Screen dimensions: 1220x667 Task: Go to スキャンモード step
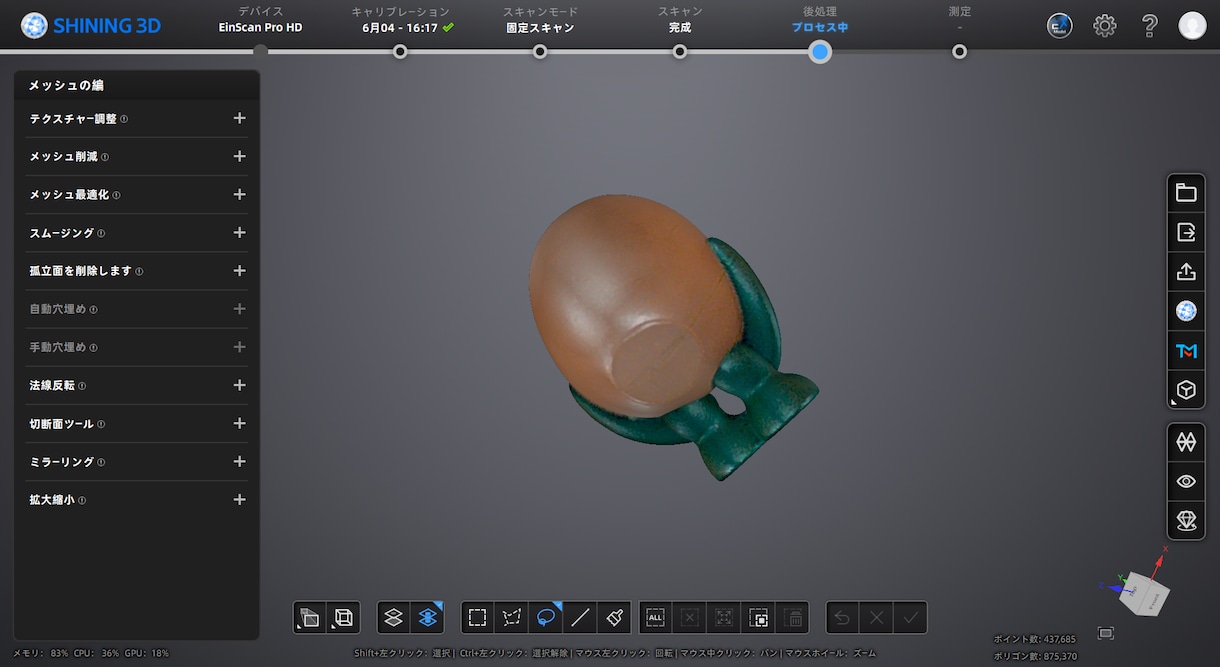coord(540,20)
